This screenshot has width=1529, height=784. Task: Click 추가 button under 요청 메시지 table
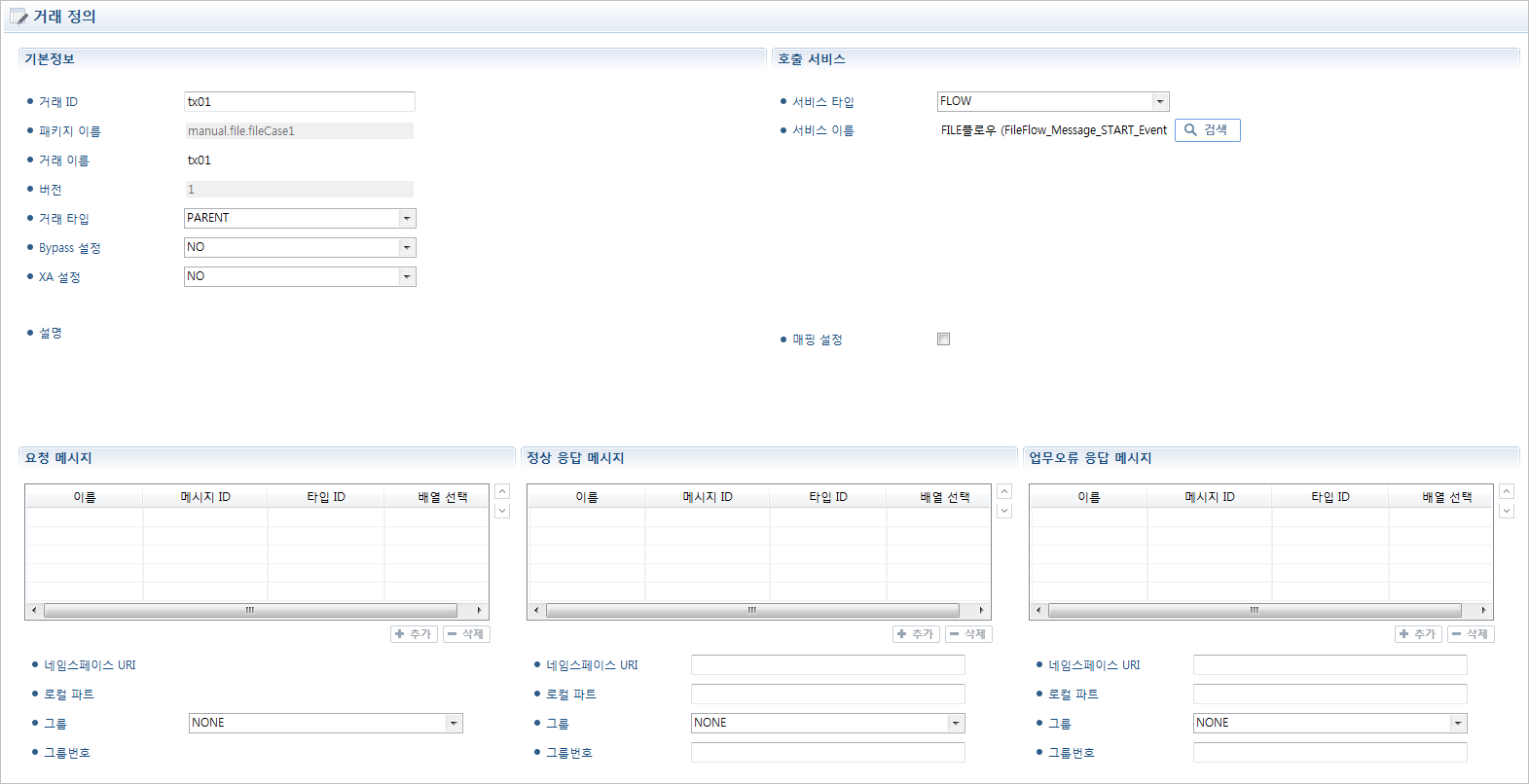point(413,634)
